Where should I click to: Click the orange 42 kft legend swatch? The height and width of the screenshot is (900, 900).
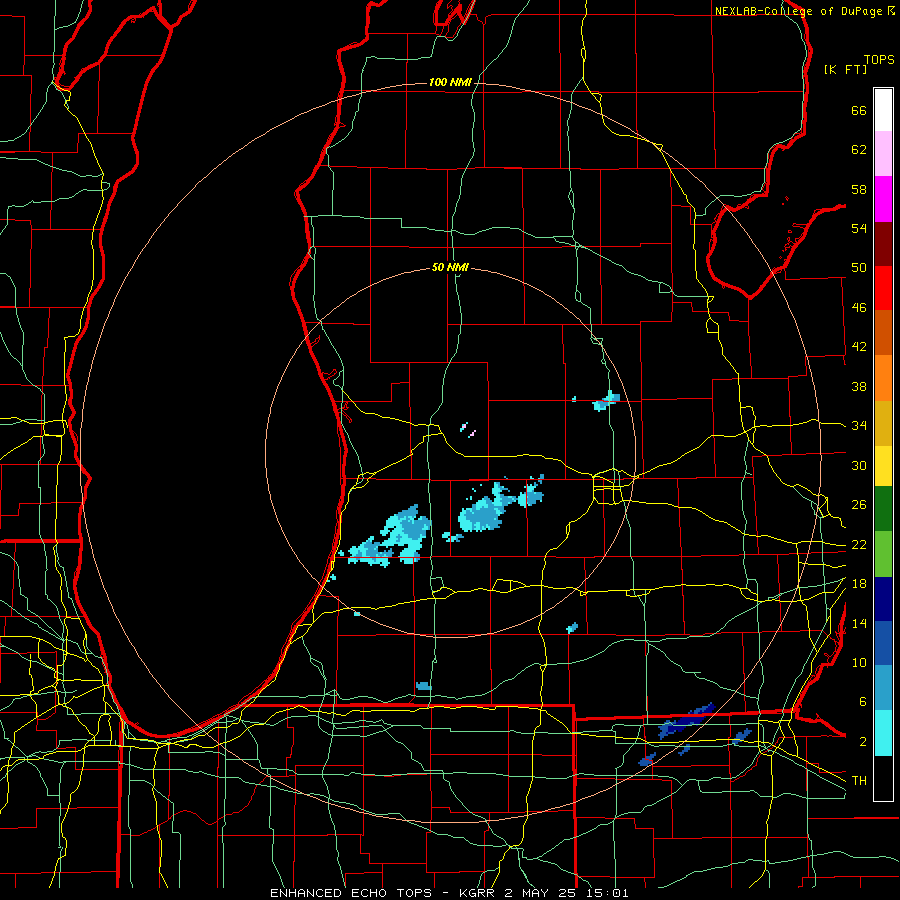[x=883, y=378]
